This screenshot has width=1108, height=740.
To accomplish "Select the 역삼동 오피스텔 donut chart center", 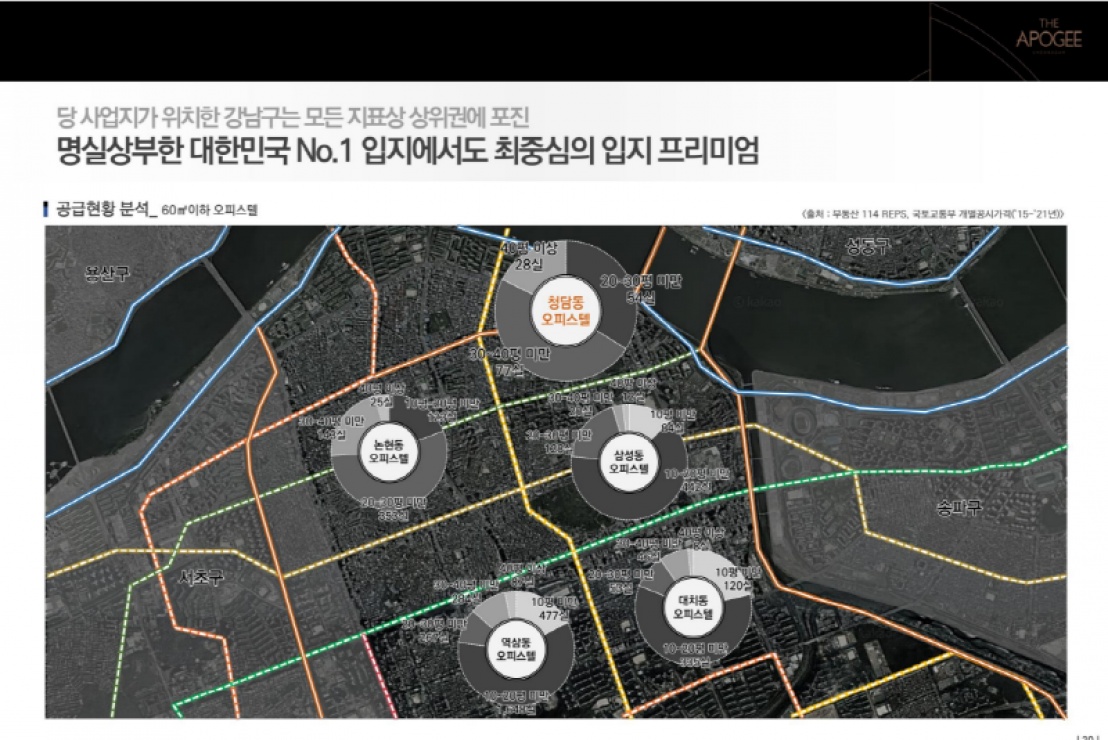I will pyautogui.click(x=515, y=648).
